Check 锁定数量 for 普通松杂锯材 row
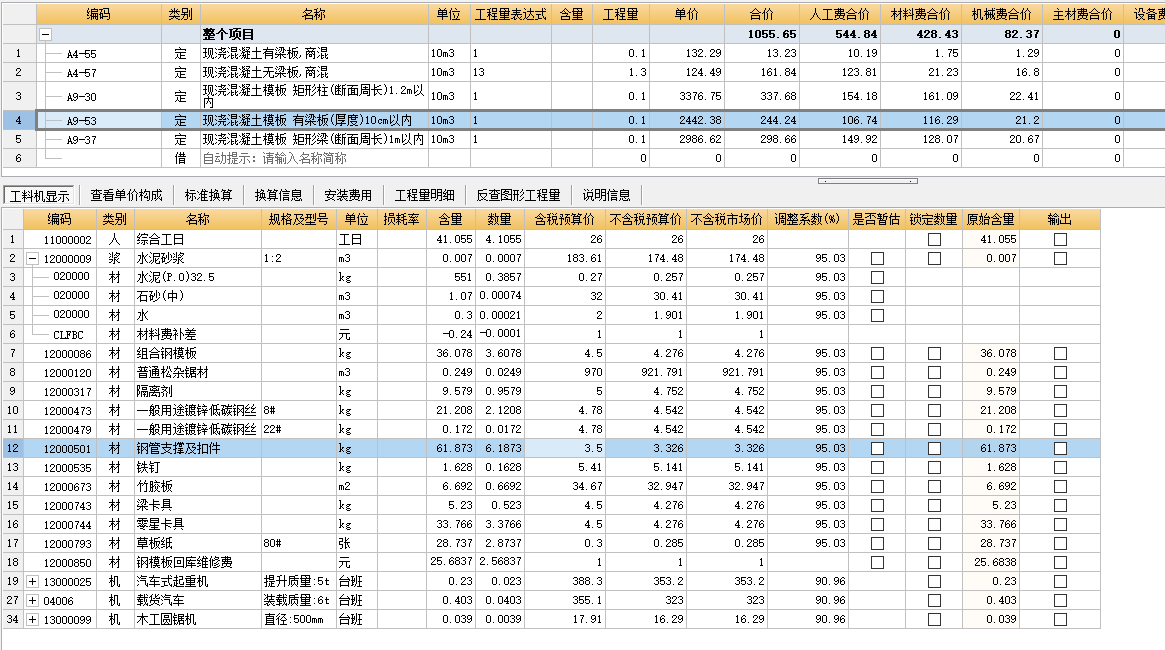1165x650 pixels. (x=935, y=372)
